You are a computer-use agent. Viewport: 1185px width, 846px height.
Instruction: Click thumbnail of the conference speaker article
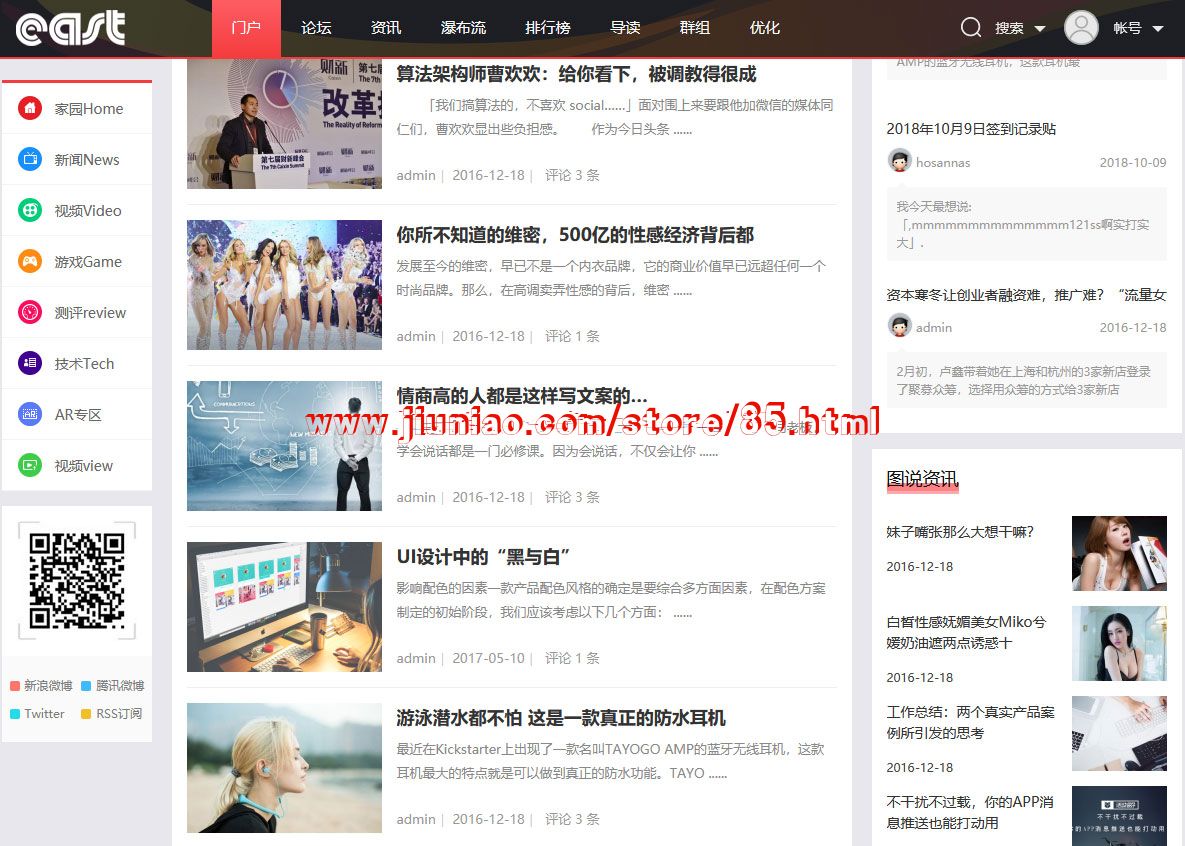(284, 124)
